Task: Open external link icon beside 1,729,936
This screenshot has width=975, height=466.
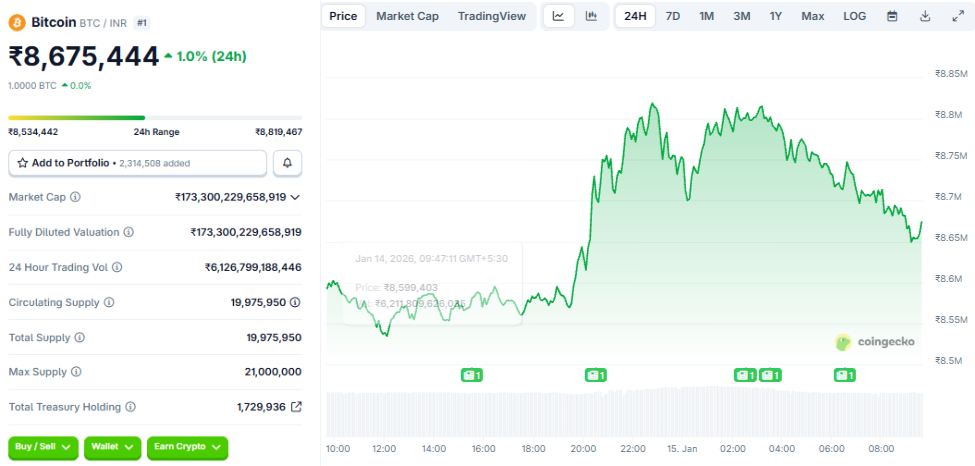Action: pos(297,407)
